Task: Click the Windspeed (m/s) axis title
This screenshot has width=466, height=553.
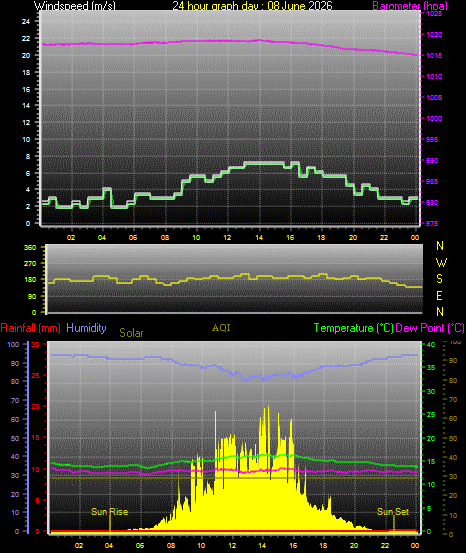Action: coord(74,6)
